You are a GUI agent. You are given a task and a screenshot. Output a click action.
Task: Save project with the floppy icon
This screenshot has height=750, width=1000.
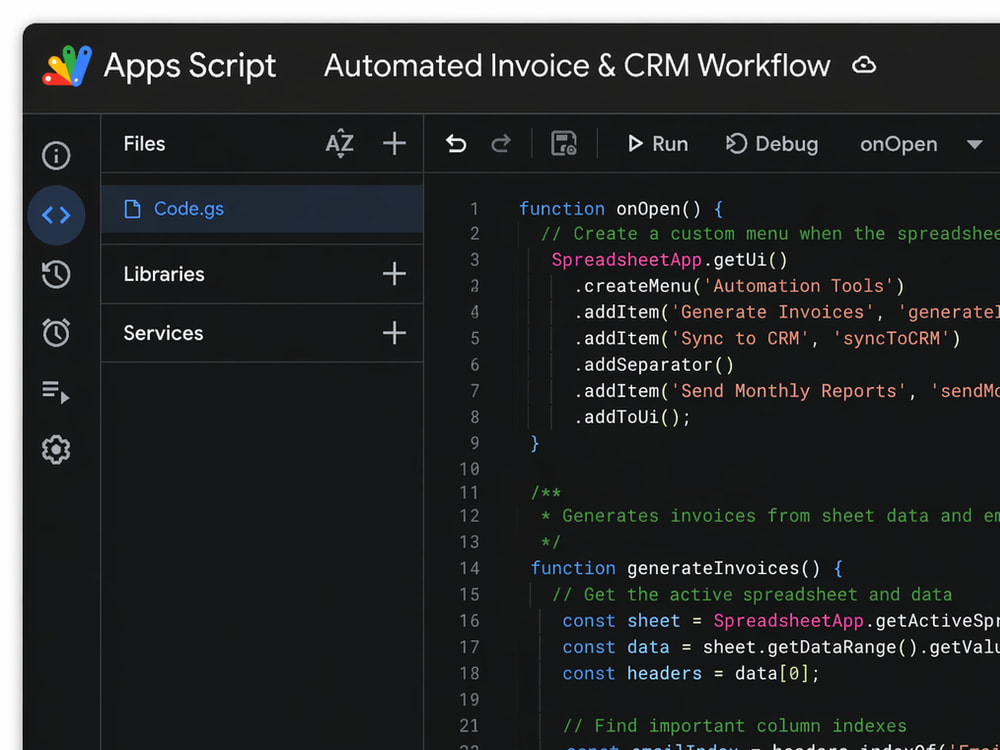[x=564, y=143]
